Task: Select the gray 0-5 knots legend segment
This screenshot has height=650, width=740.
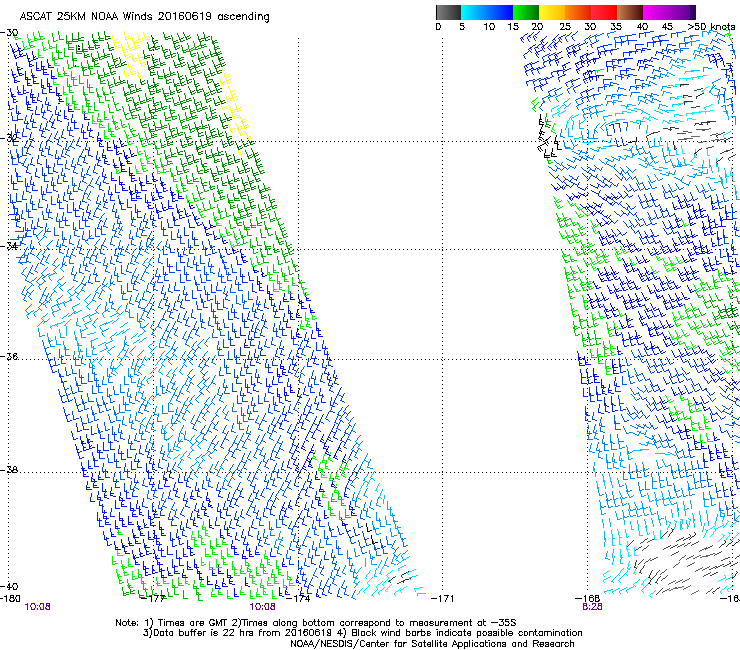Action: (x=448, y=12)
